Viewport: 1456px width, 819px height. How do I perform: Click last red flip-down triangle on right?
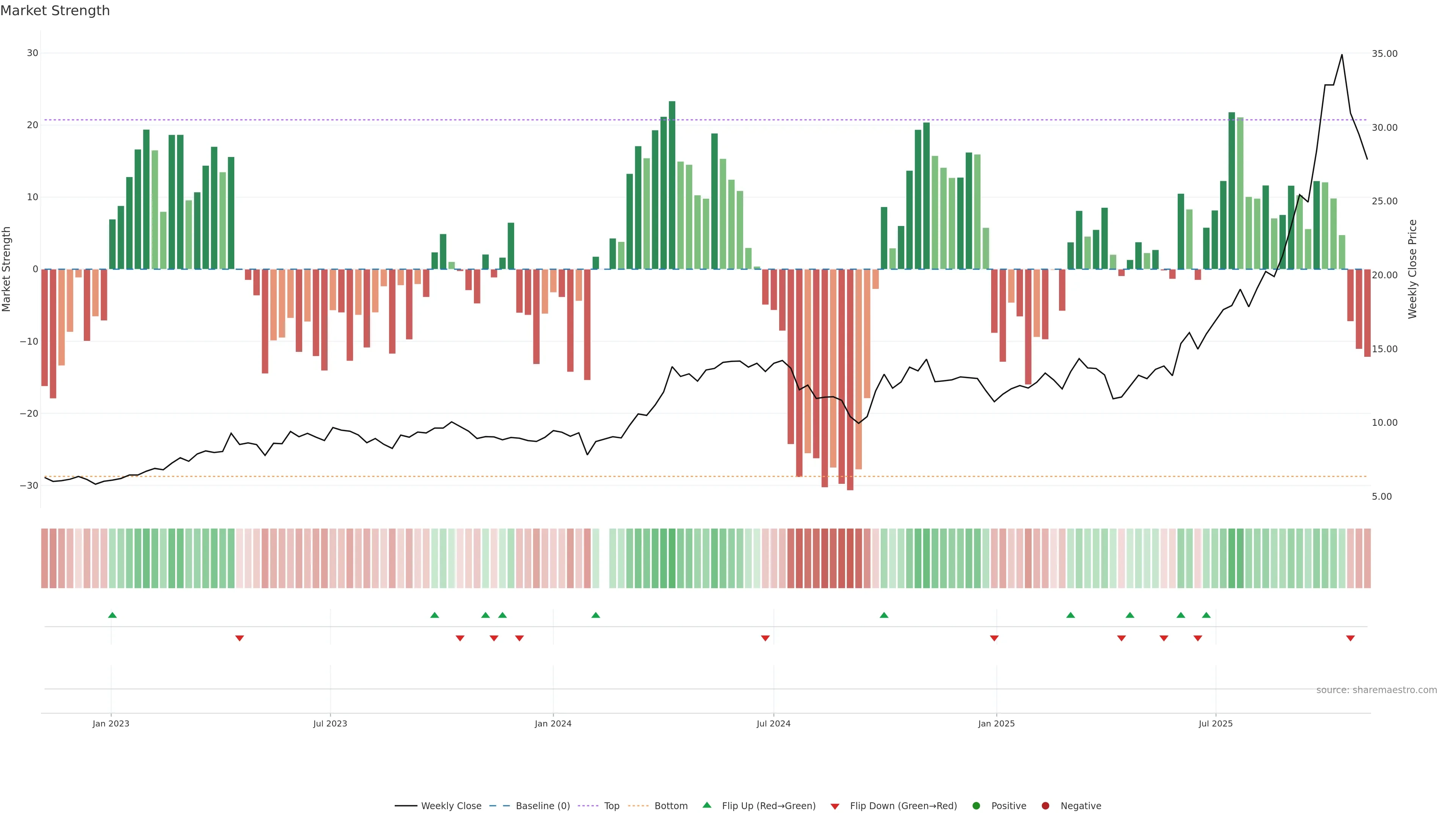click(1350, 638)
